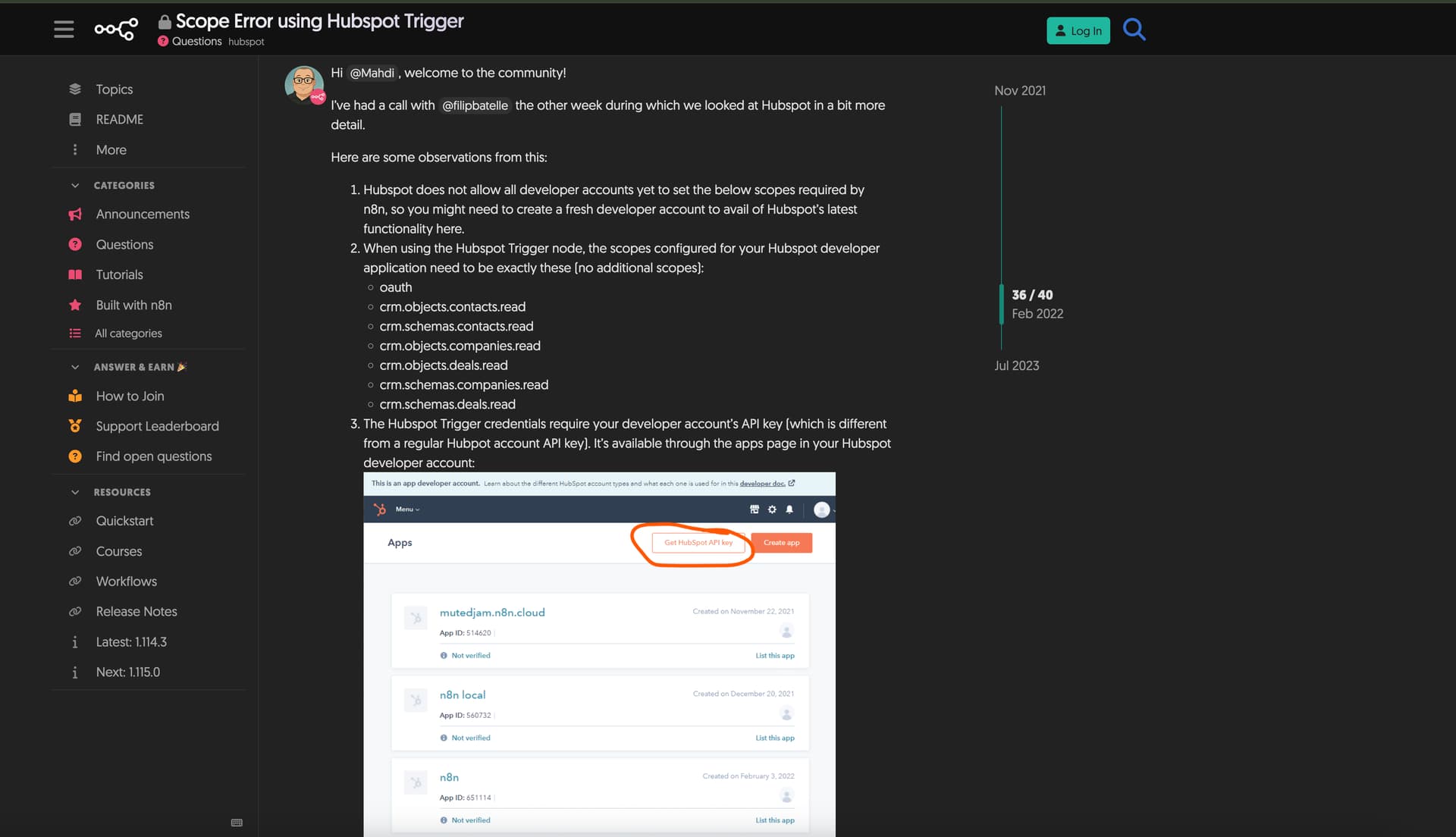
Task: Open README from the sidebar
Action: click(x=119, y=119)
